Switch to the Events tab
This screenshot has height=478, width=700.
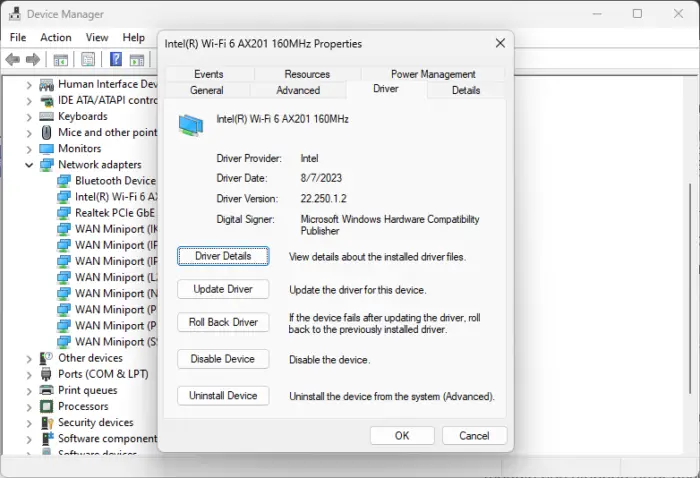point(208,74)
